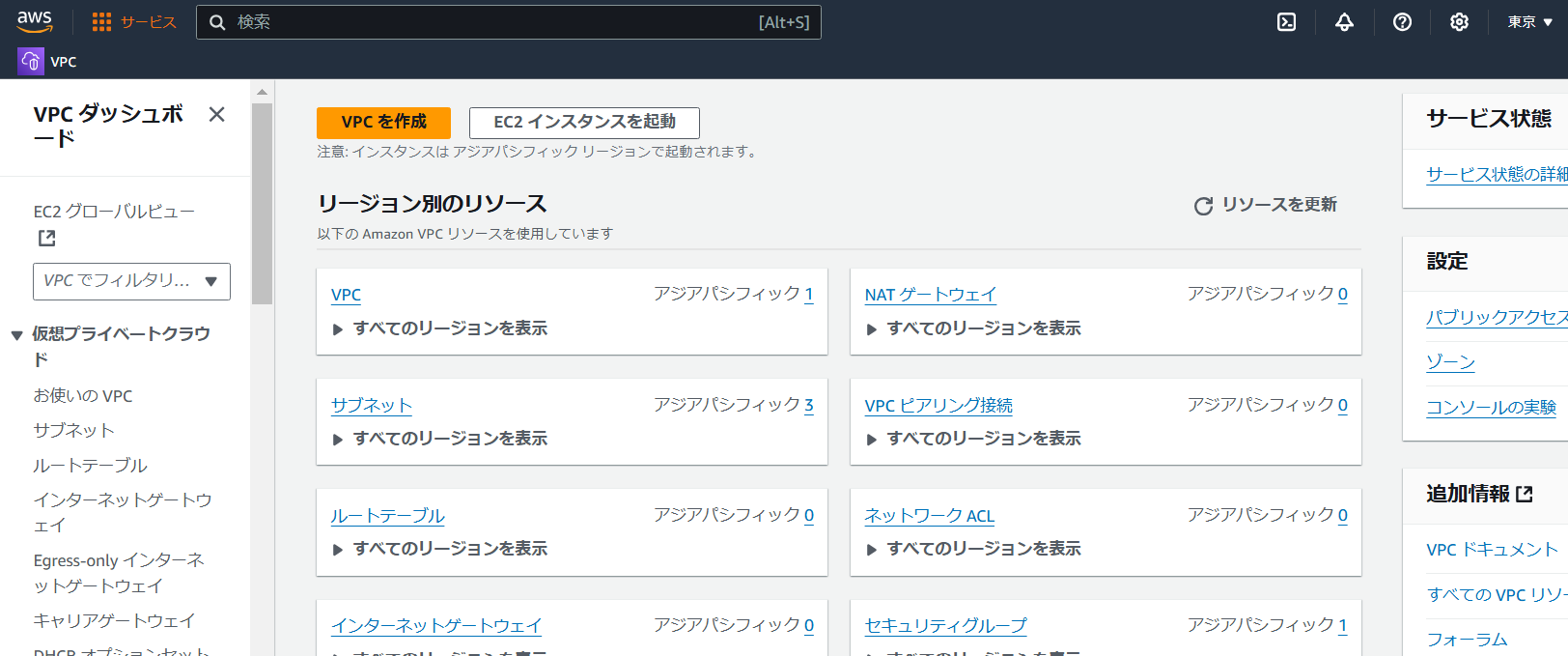Open the ネットワーク ACL link
Screen dimensions: 1568x656
[930, 516]
